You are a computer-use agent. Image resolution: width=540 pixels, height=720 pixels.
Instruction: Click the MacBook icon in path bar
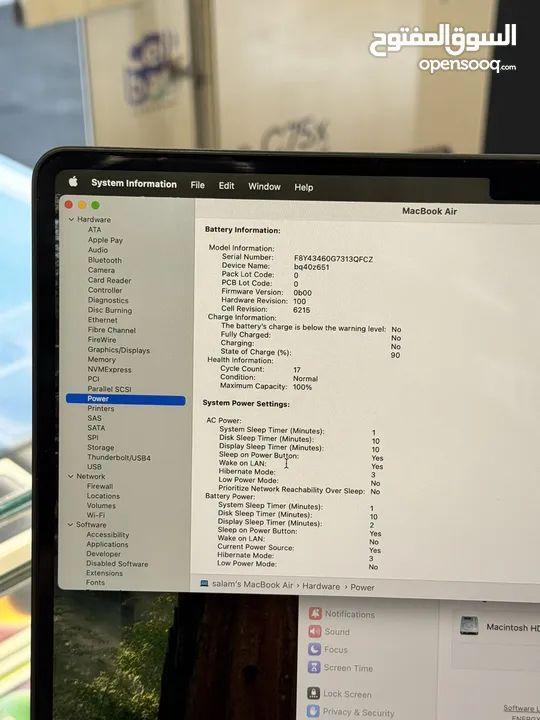click(204, 583)
